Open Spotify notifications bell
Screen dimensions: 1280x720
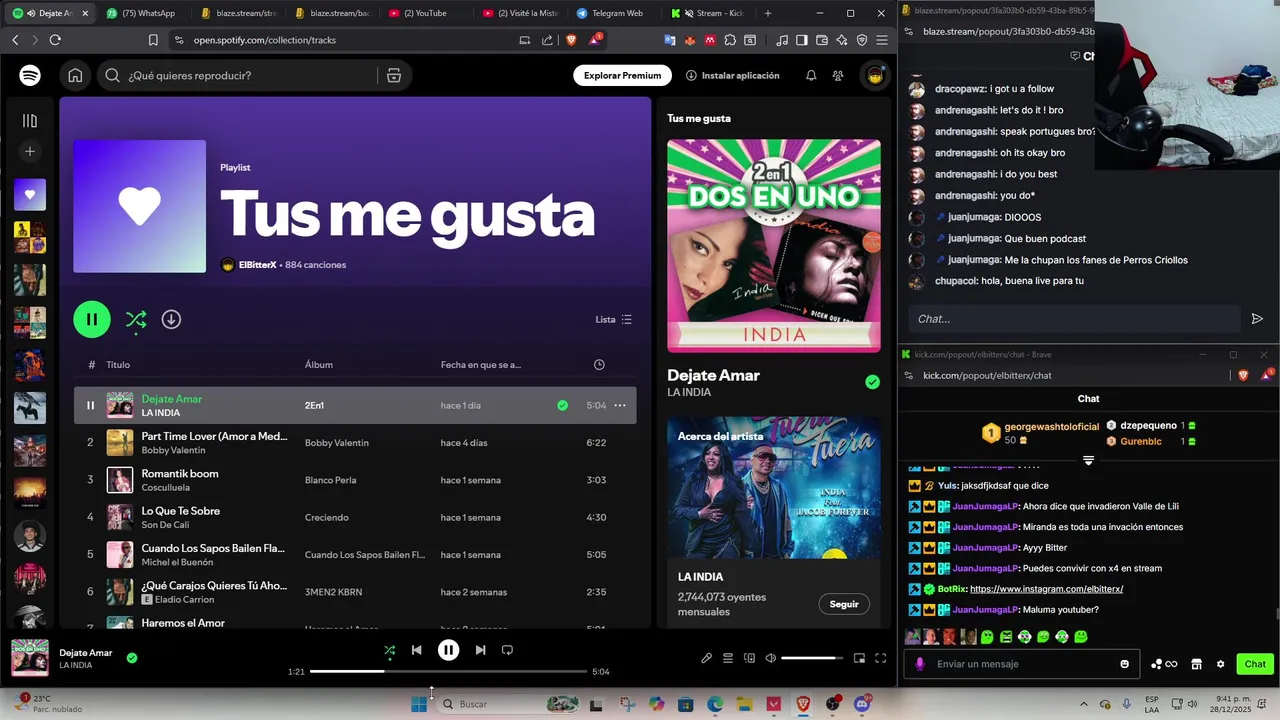811,75
